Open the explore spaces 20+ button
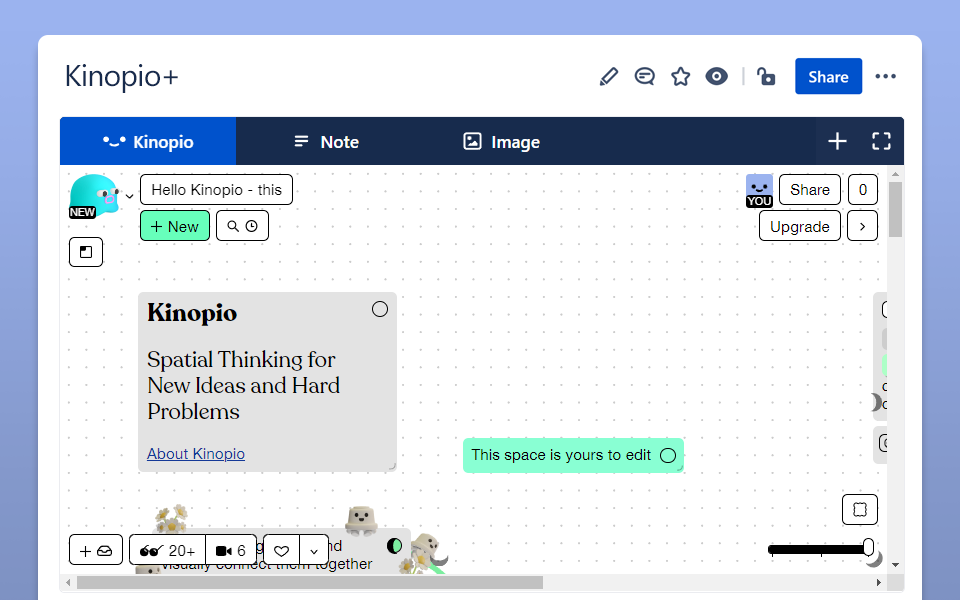 pyautogui.click(x=167, y=550)
